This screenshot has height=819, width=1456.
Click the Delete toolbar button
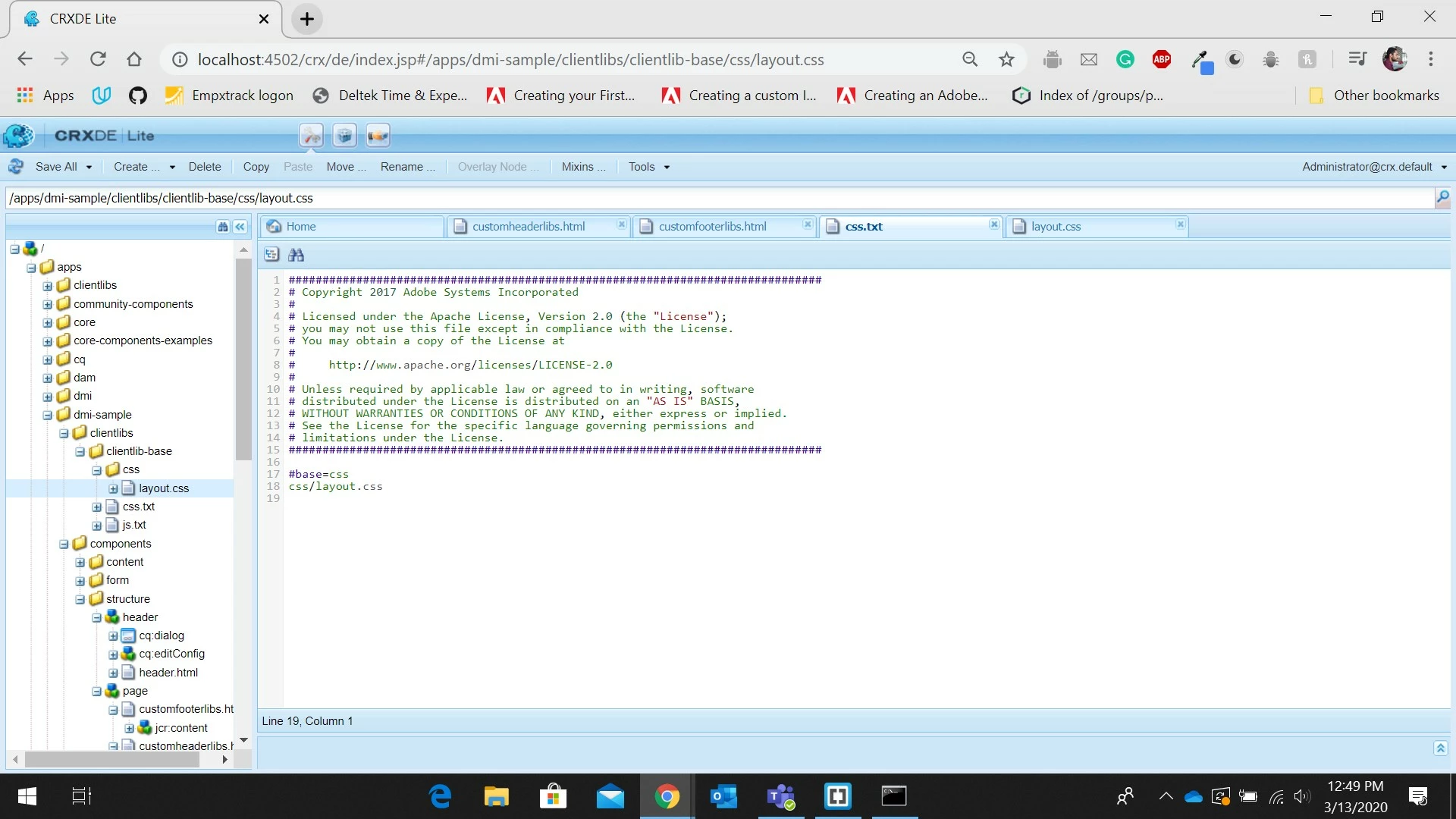point(205,167)
